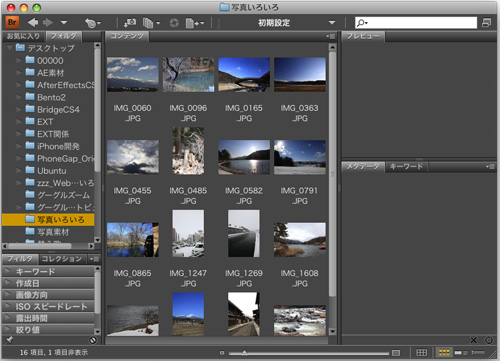This screenshot has width=500, height=361.
Task: Click the metadata panel cancel X icon
Action: (473, 340)
